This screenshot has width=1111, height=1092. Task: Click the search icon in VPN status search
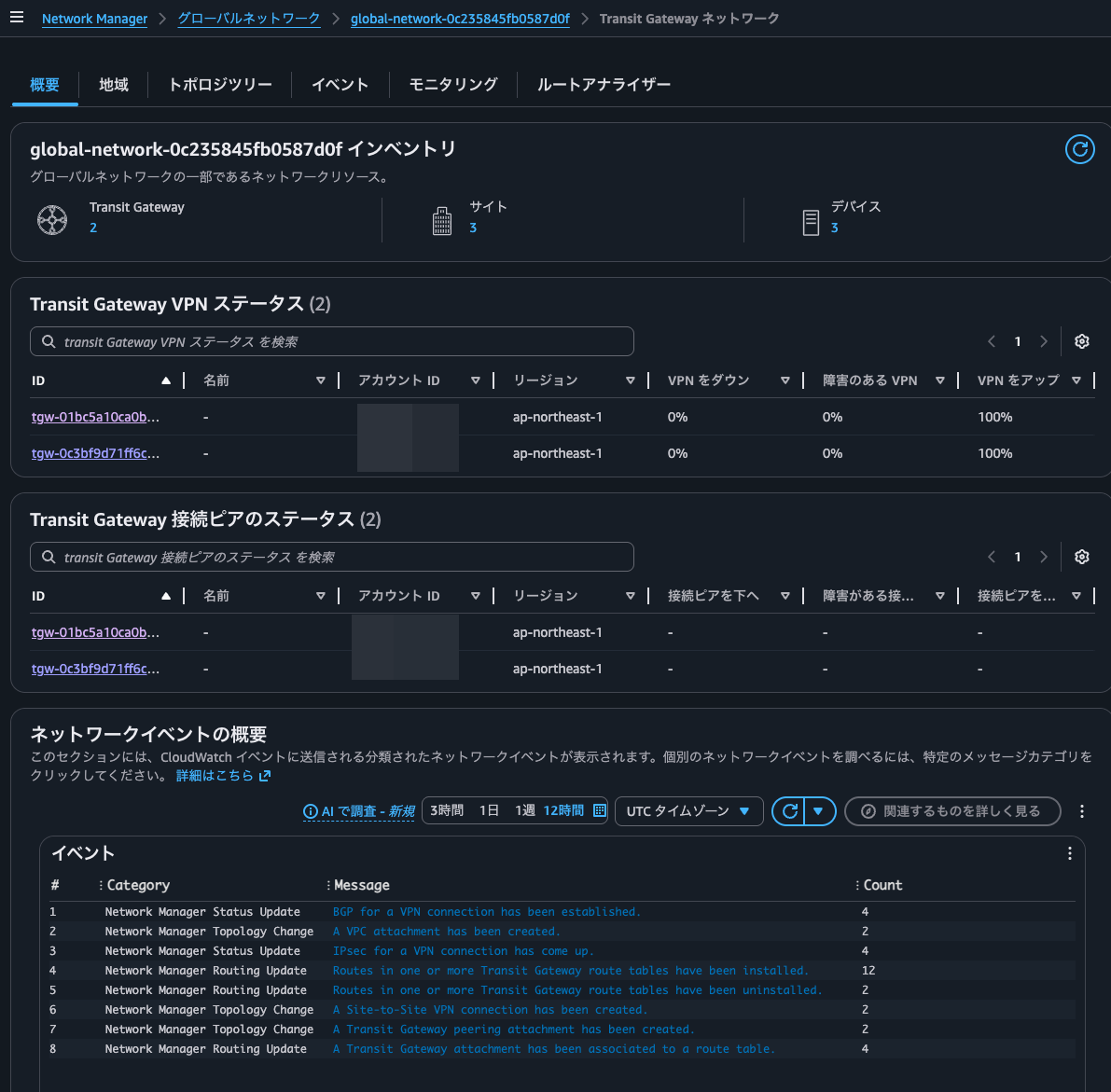pos(49,341)
